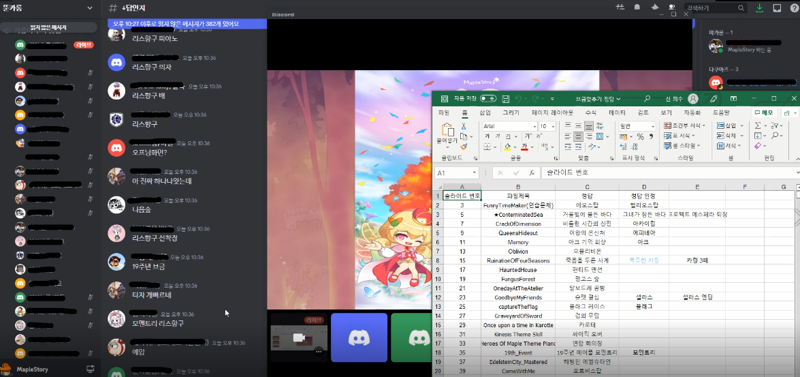Open notification settings via bell icon

[637, 8]
